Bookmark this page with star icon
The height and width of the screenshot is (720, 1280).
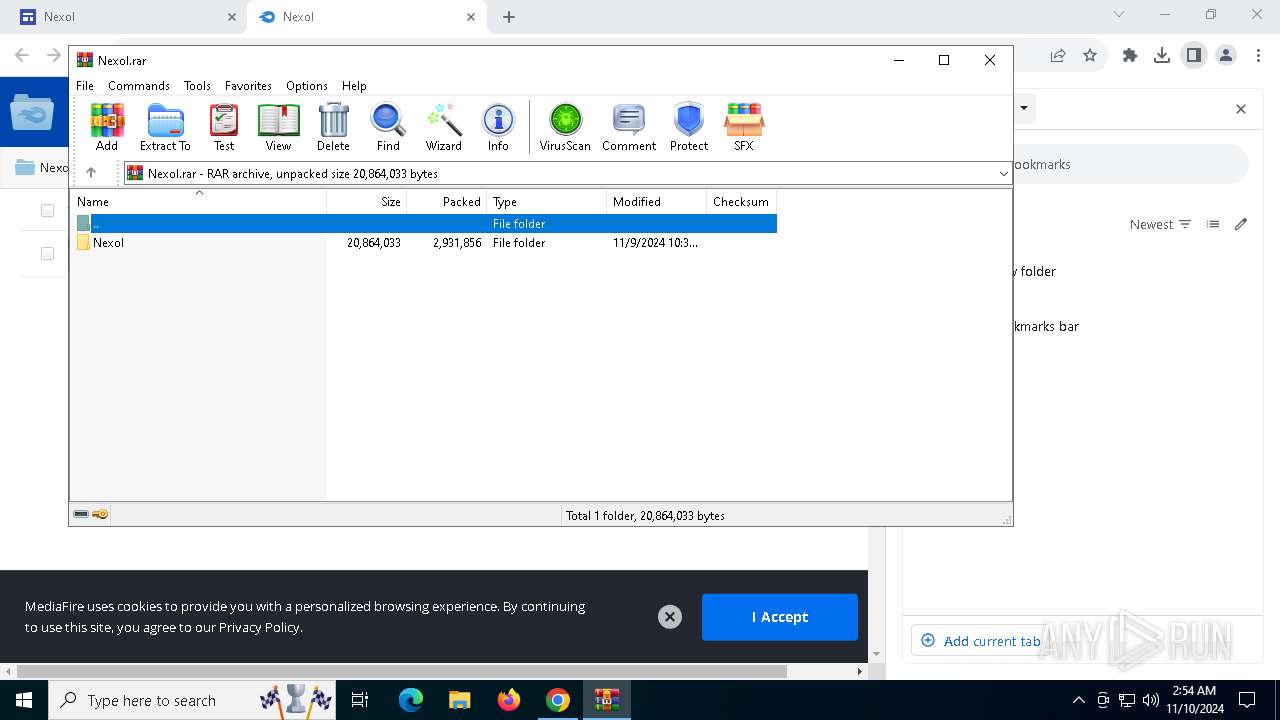click(1090, 56)
